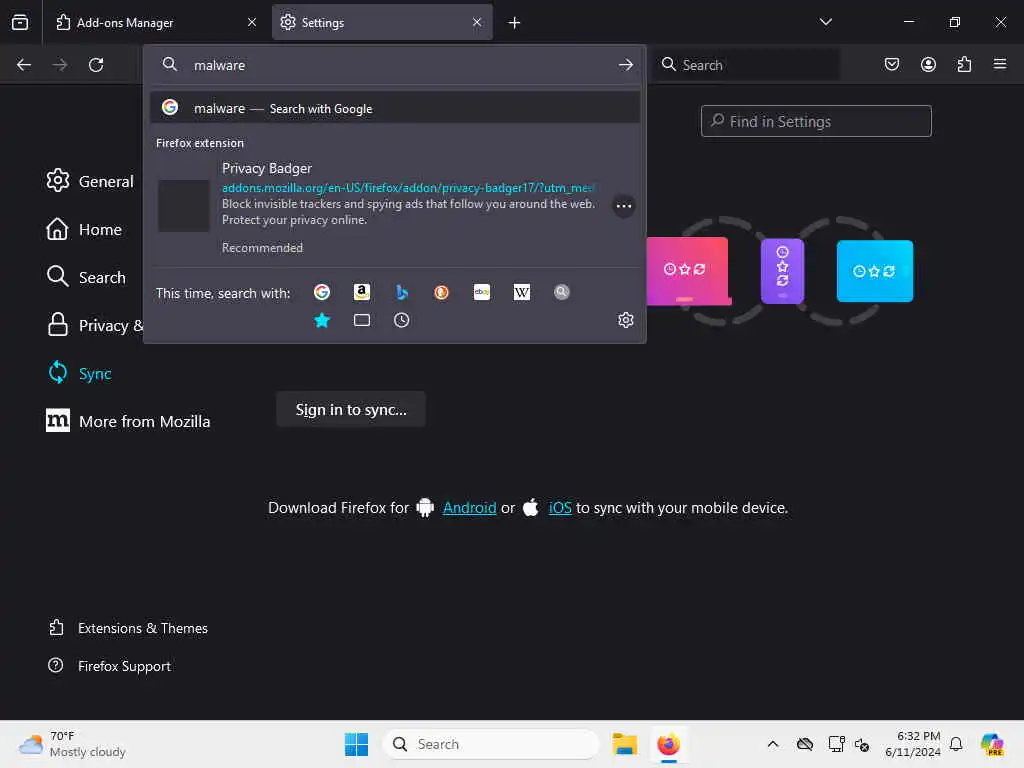
Task: Open the Windows Start menu
Action: (356, 744)
